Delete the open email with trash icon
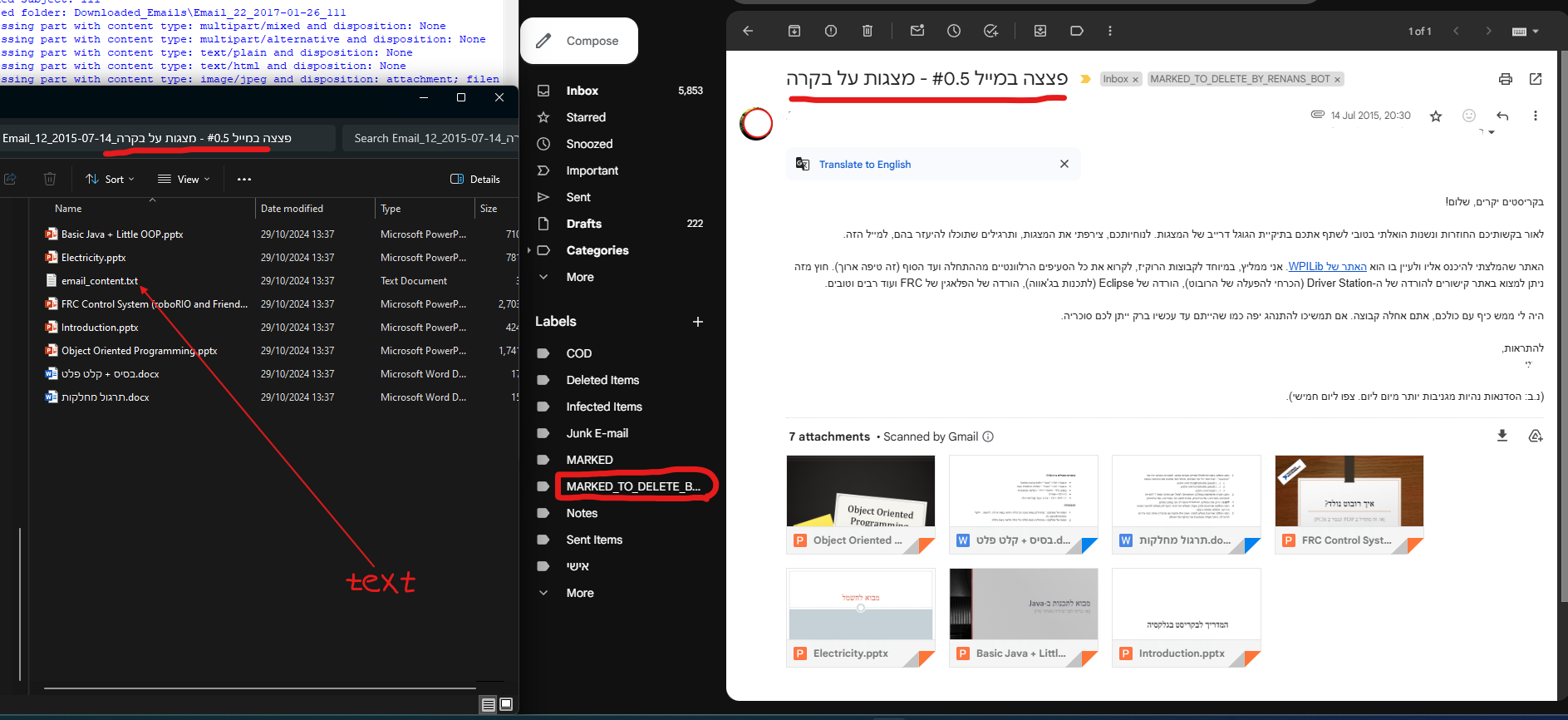The image size is (1568, 720). pos(868,31)
